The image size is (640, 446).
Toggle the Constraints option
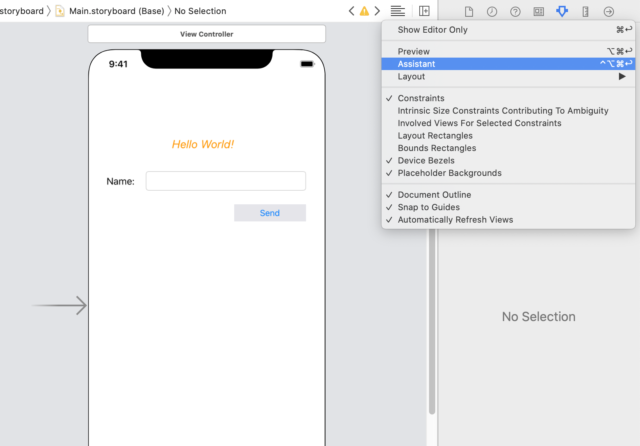(x=508, y=98)
